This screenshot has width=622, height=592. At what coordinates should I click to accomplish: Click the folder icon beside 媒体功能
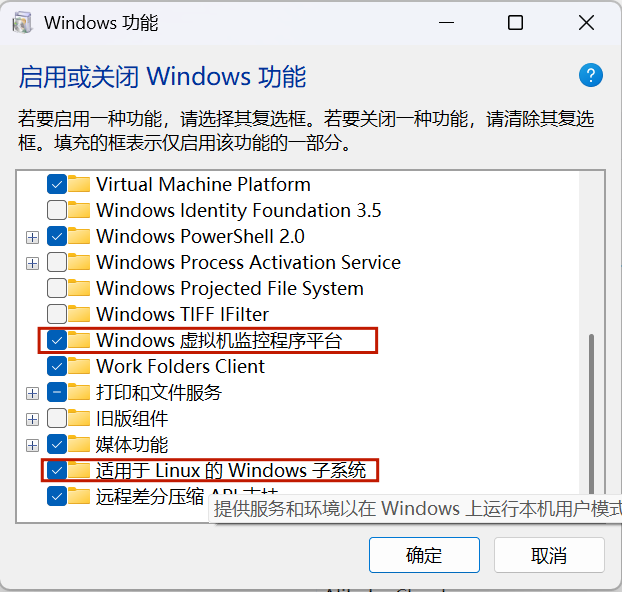(80, 444)
